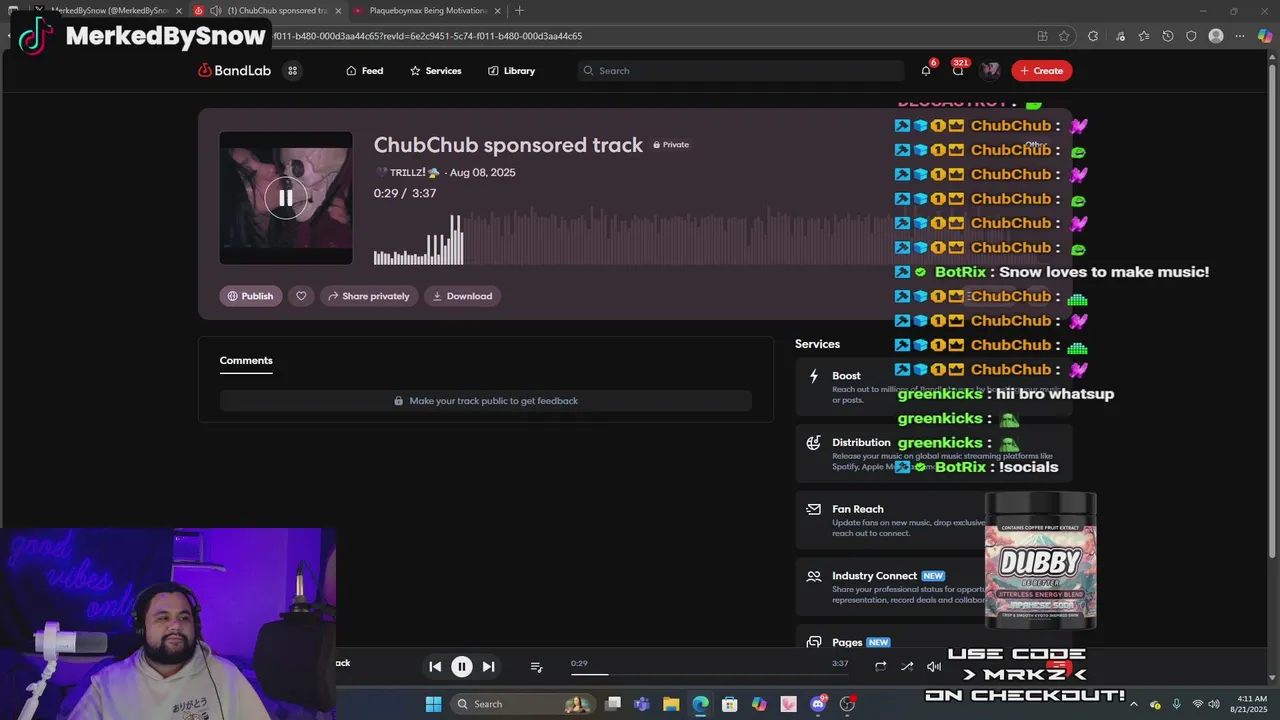This screenshot has width=1280, height=720.
Task: Open the Copilot sidebar icon
Action: [1265, 36]
